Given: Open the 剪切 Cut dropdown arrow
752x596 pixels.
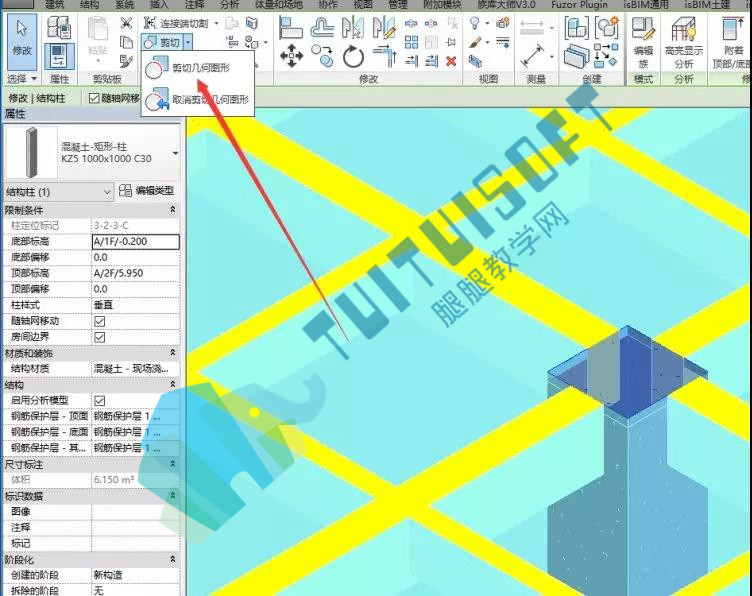Looking at the screenshot, I should (188, 42).
